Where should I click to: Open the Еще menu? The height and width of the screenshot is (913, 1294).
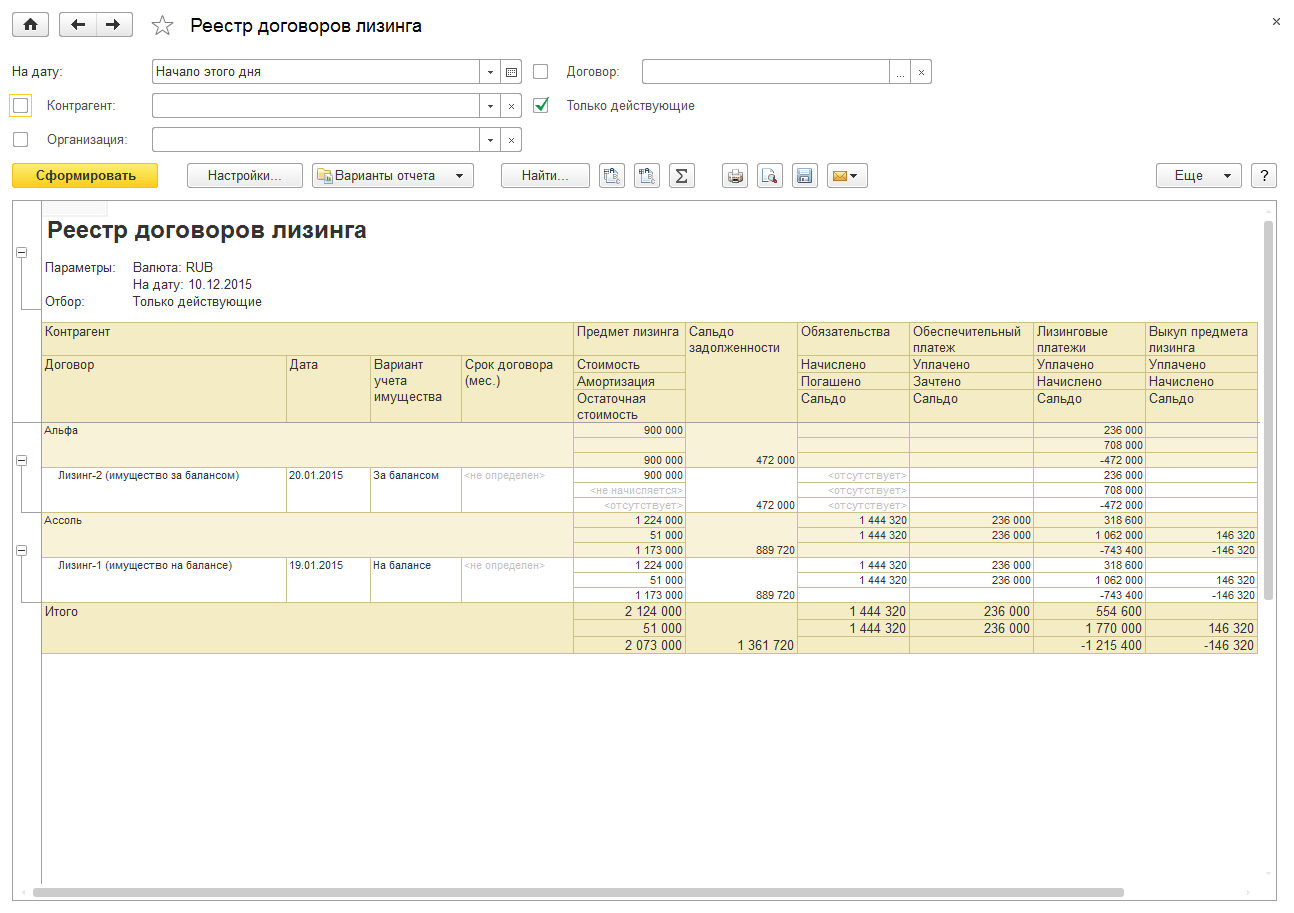pos(1198,176)
